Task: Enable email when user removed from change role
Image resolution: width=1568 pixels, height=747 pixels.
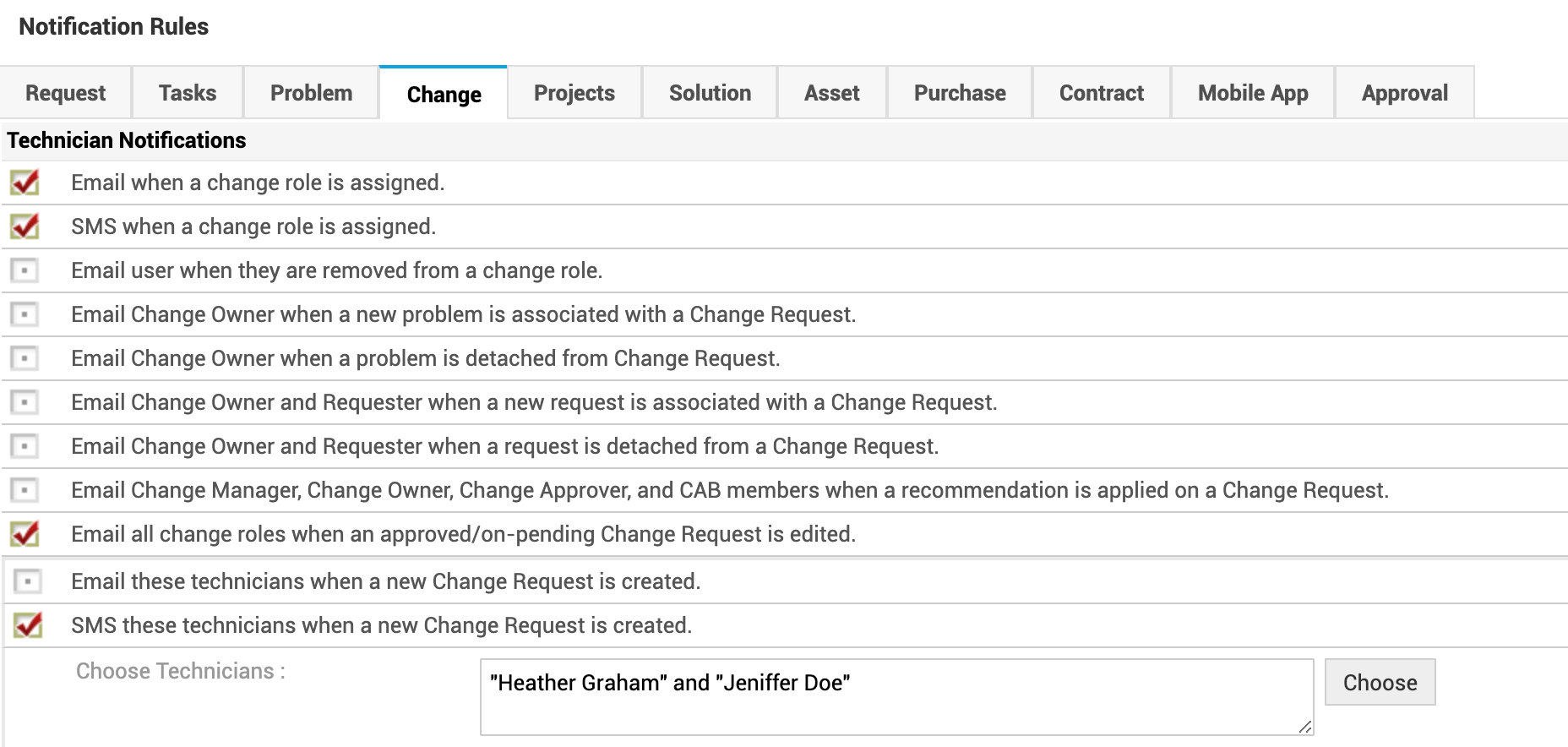Action: pos(24,270)
